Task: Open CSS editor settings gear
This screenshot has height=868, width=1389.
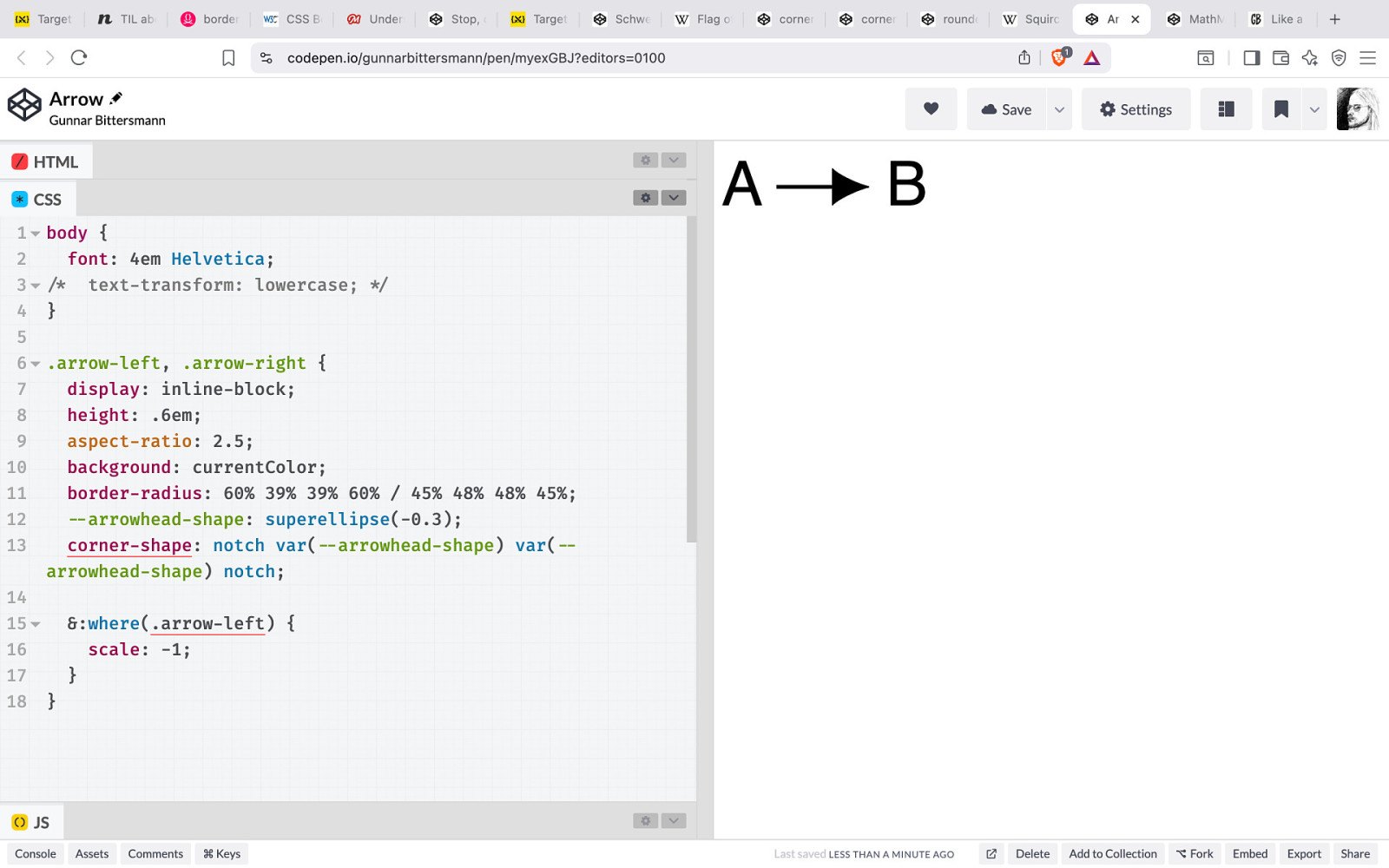Action: point(645,198)
